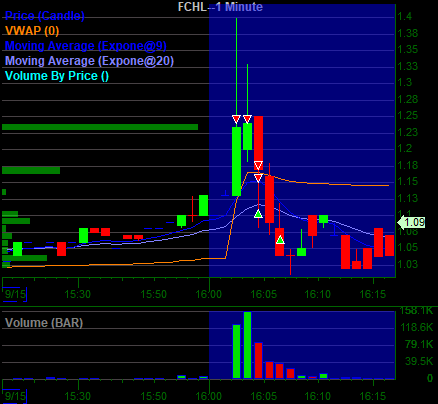
Task: Click the 16:05 time label under volume pane
Action: [x=264, y=396]
